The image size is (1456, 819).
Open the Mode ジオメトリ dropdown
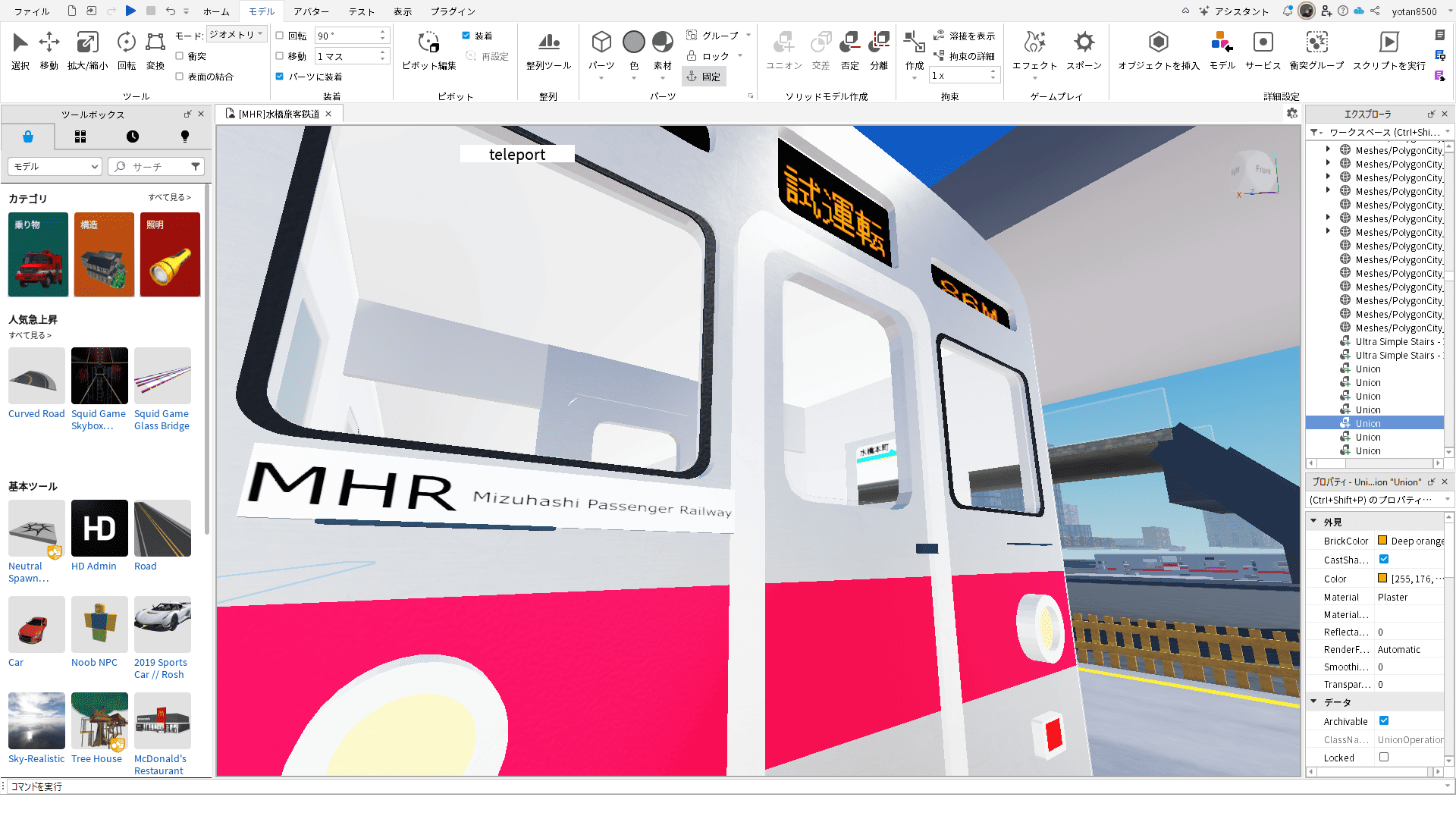236,35
